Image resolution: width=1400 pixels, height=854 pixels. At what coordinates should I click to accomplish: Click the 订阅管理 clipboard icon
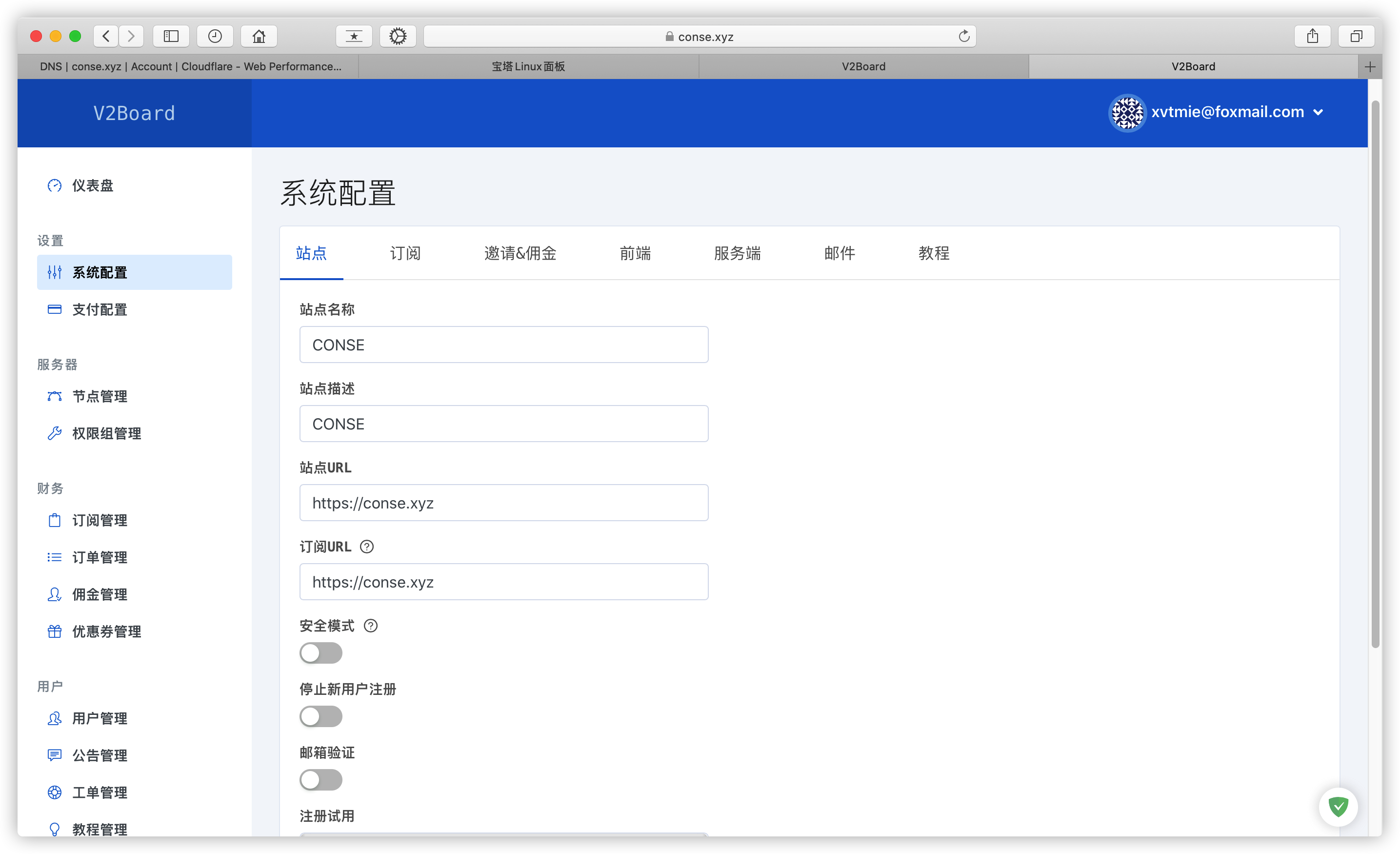pos(55,520)
